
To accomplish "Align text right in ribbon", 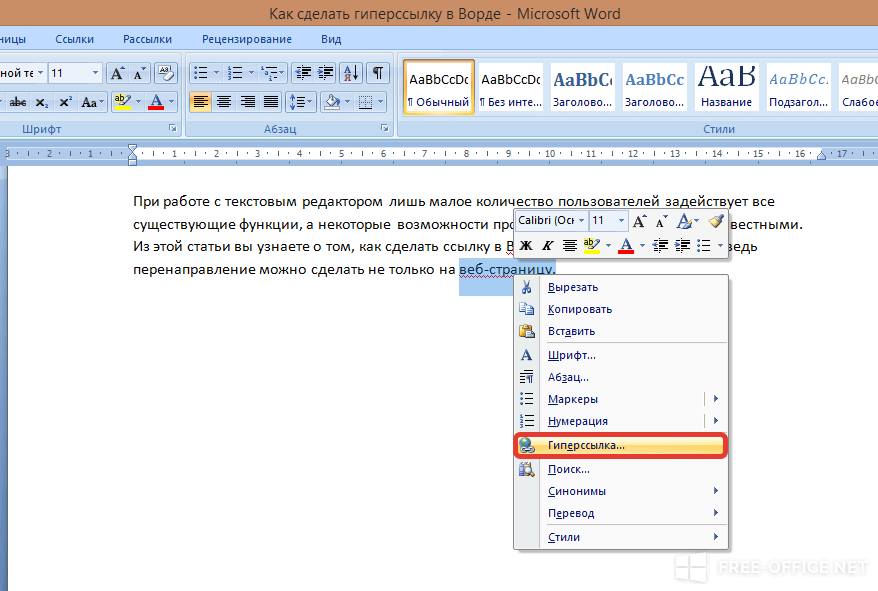I will (247, 102).
